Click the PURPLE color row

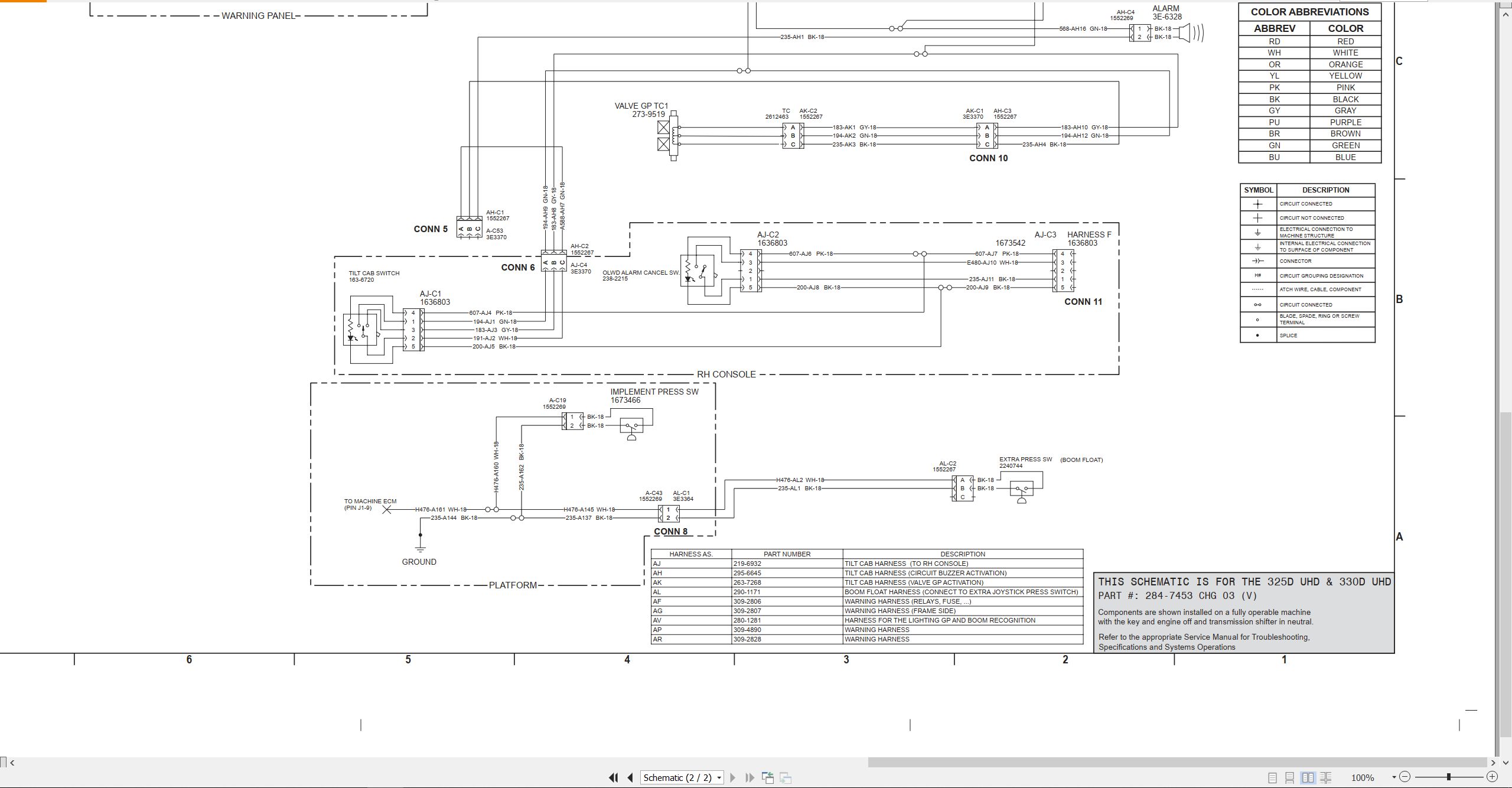coord(1309,122)
